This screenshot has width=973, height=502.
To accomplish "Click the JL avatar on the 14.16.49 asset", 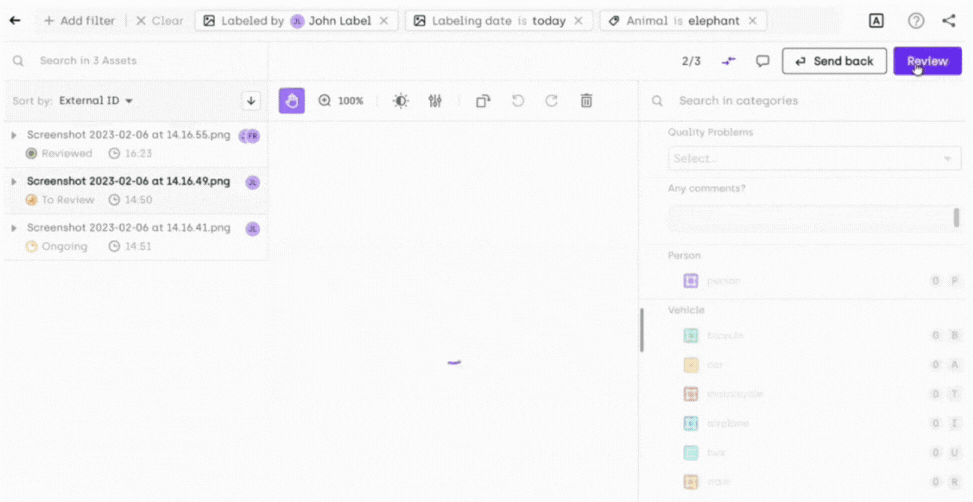I will (x=253, y=182).
